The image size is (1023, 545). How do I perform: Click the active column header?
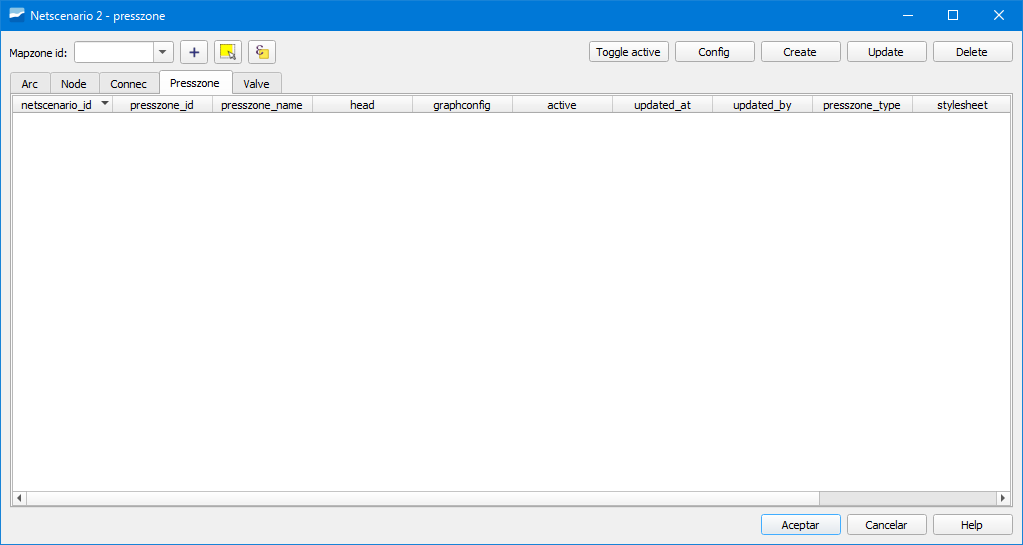click(x=562, y=104)
